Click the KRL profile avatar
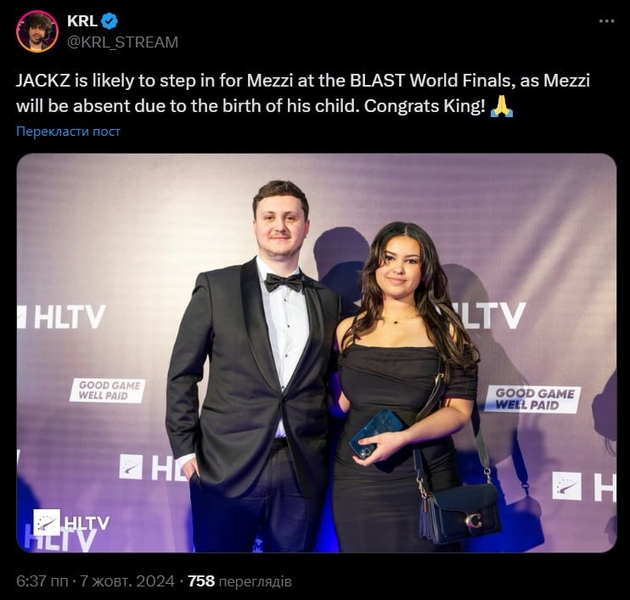Image resolution: width=630 pixels, height=600 pixels. 37,31
